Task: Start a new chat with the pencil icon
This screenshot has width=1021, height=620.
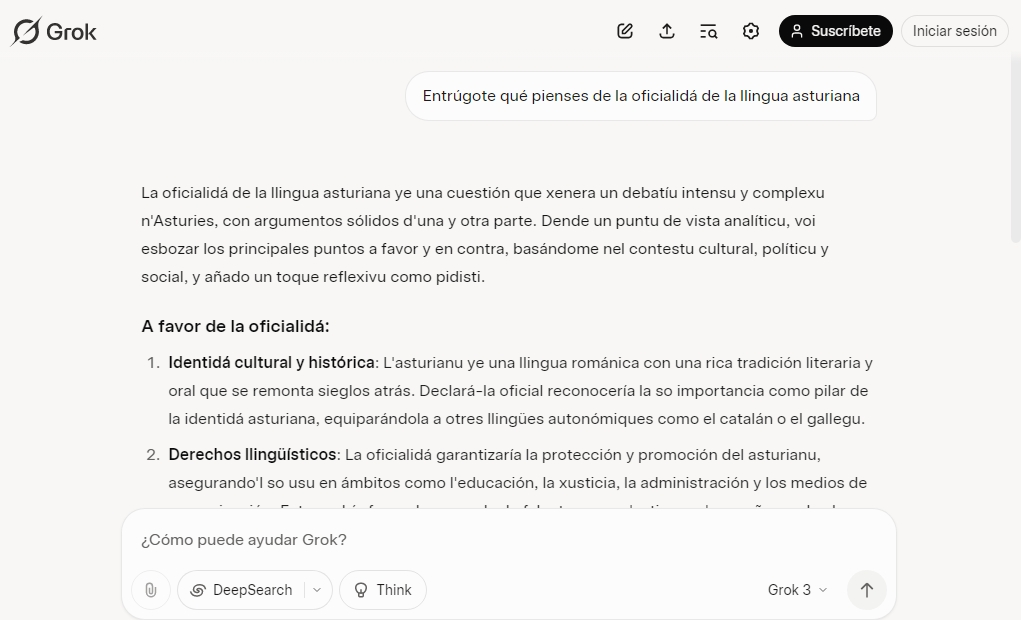Action: 624,31
